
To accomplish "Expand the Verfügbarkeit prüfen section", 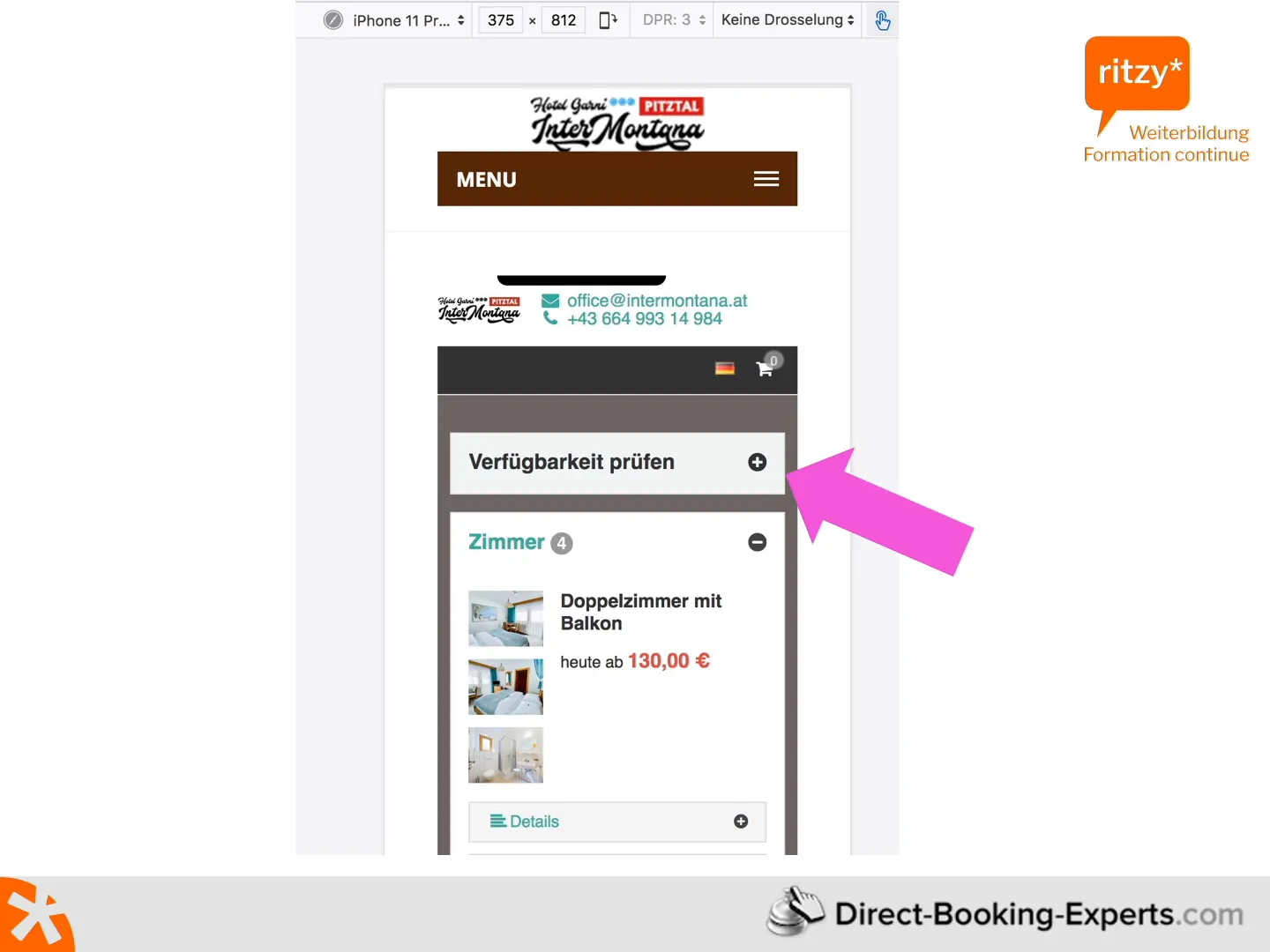I will pos(757,462).
